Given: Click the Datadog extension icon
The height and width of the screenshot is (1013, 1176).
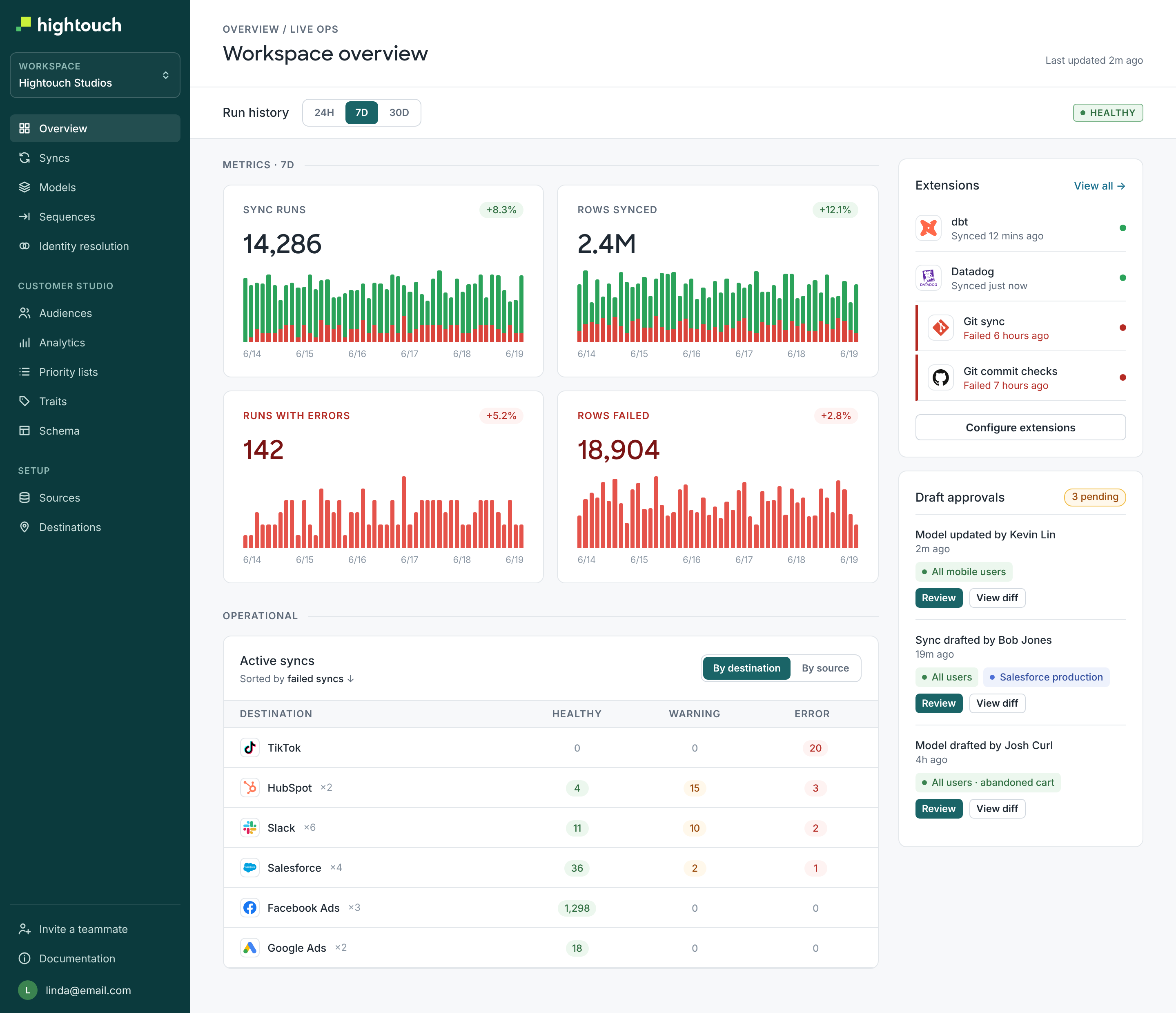Looking at the screenshot, I should 929,278.
